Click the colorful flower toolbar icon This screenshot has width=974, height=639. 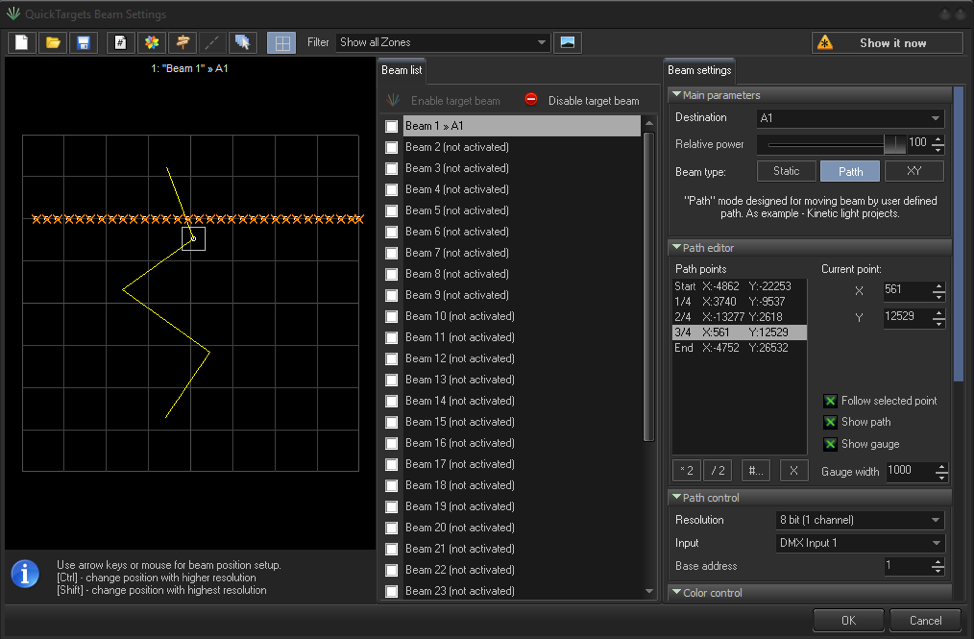pyautogui.click(x=151, y=43)
